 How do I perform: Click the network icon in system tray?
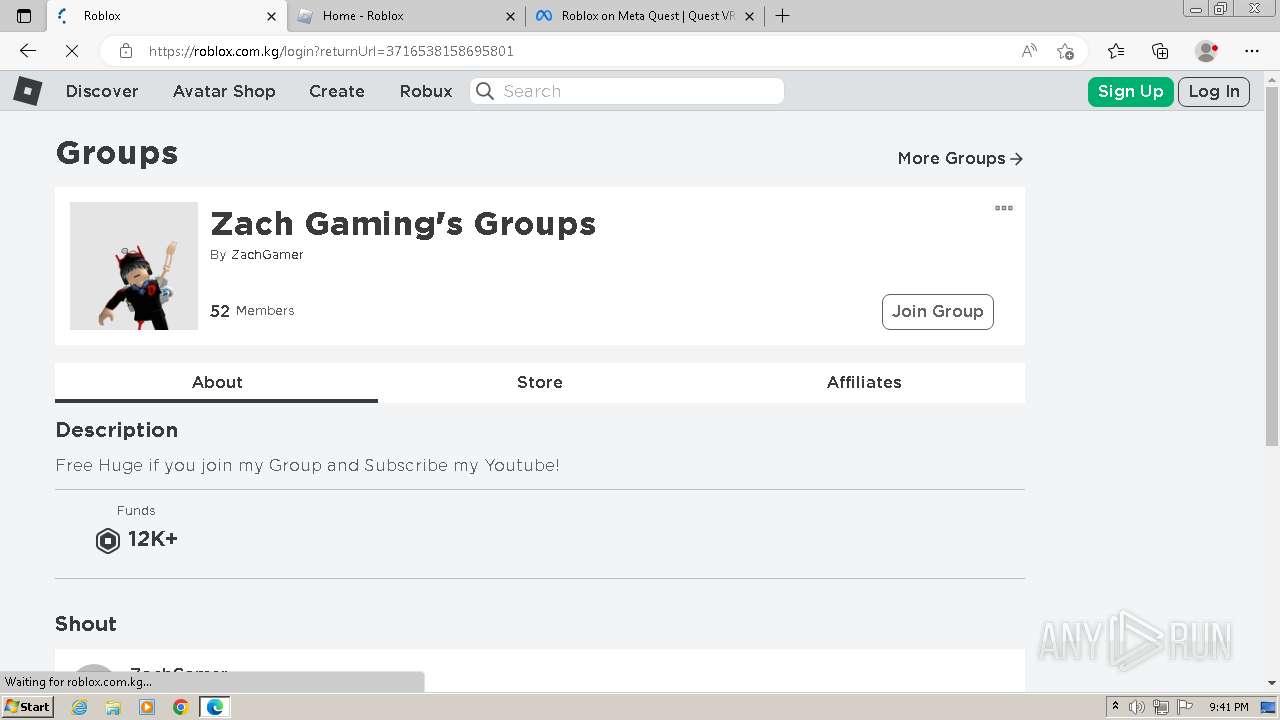click(x=1161, y=707)
